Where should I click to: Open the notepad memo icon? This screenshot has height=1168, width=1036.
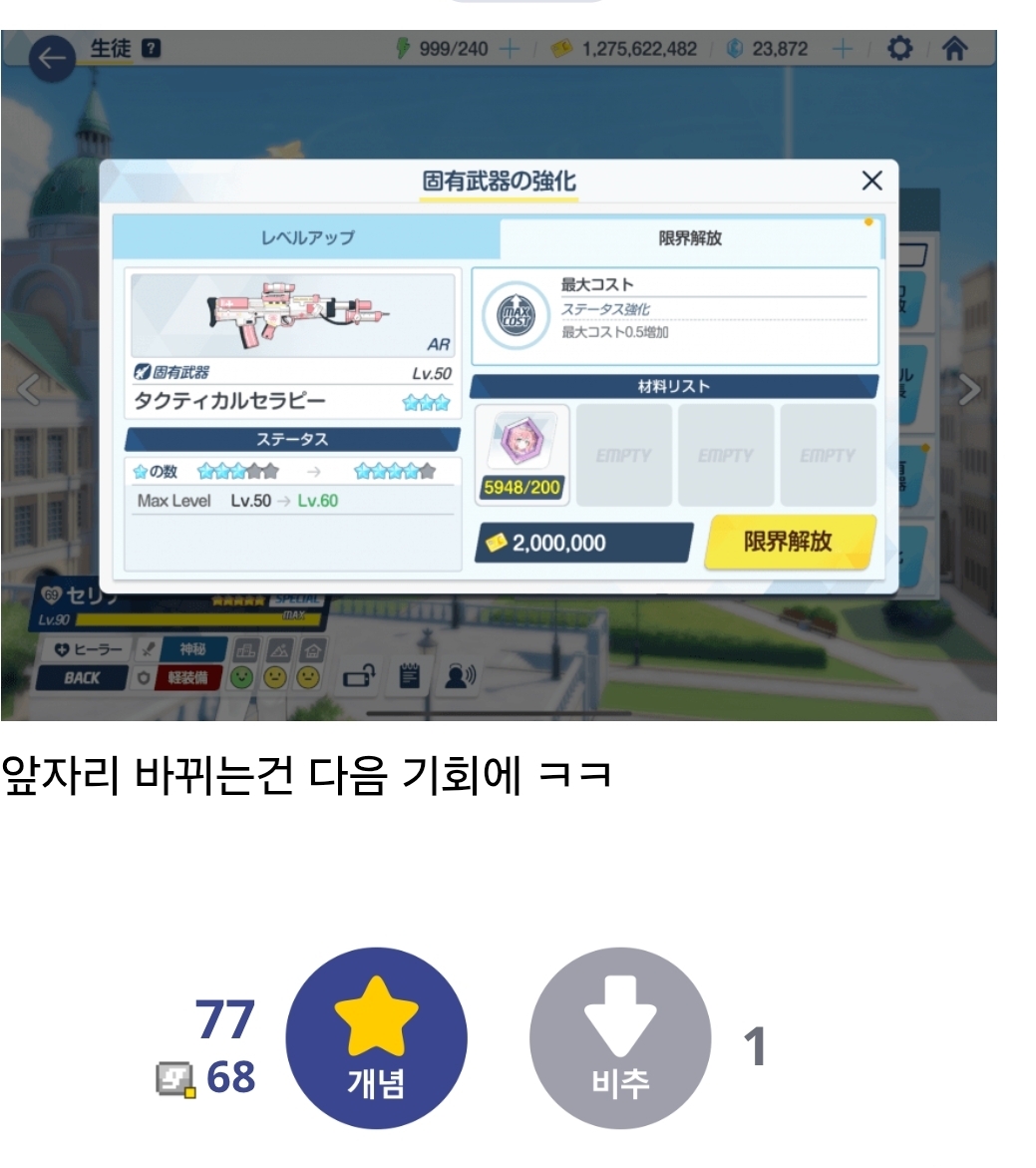[x=410, y=676]
